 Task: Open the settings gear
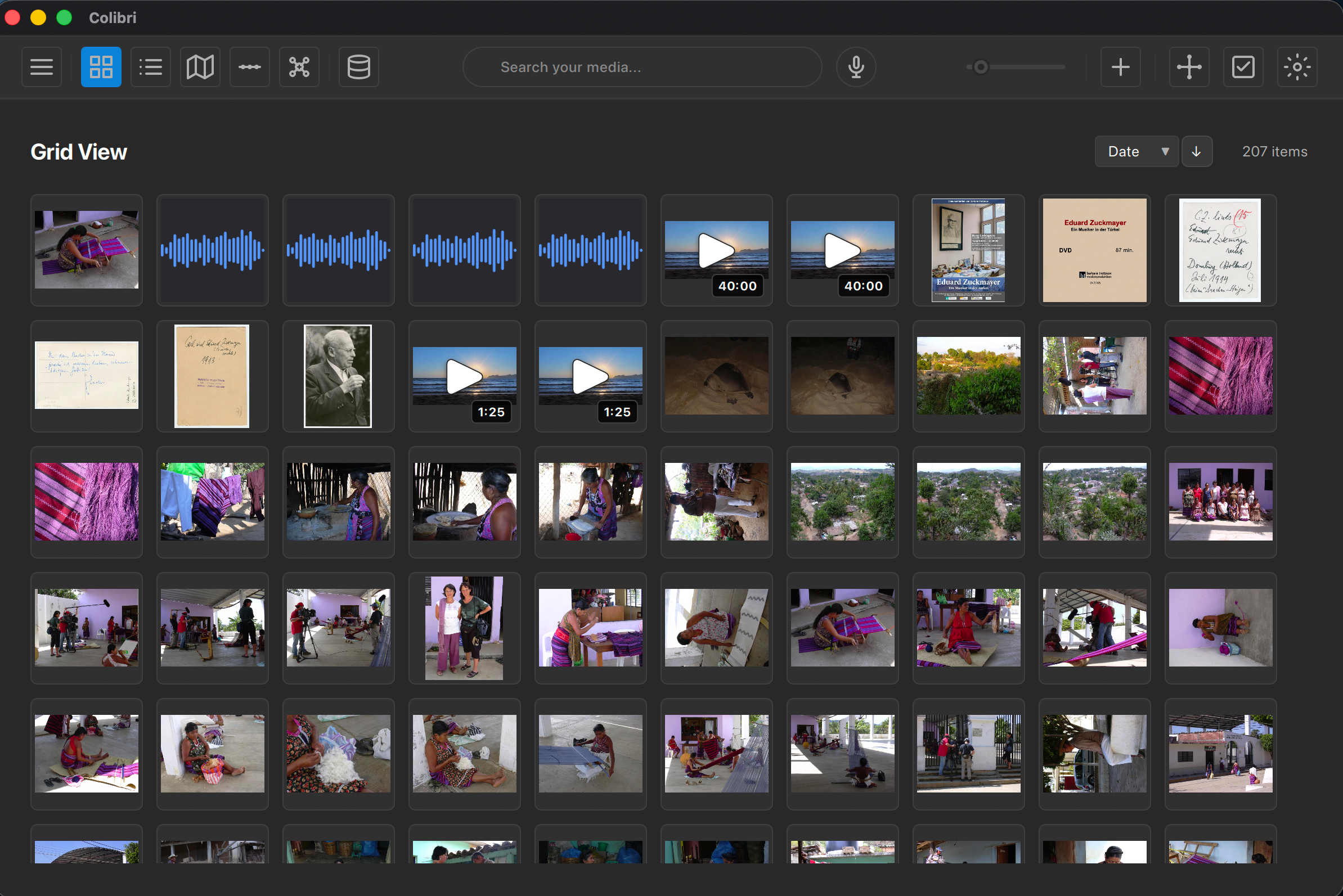coord(1297,67)
